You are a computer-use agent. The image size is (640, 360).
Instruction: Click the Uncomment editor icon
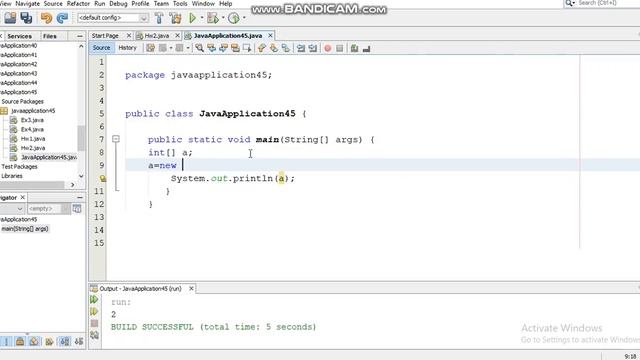pos(366,49)
